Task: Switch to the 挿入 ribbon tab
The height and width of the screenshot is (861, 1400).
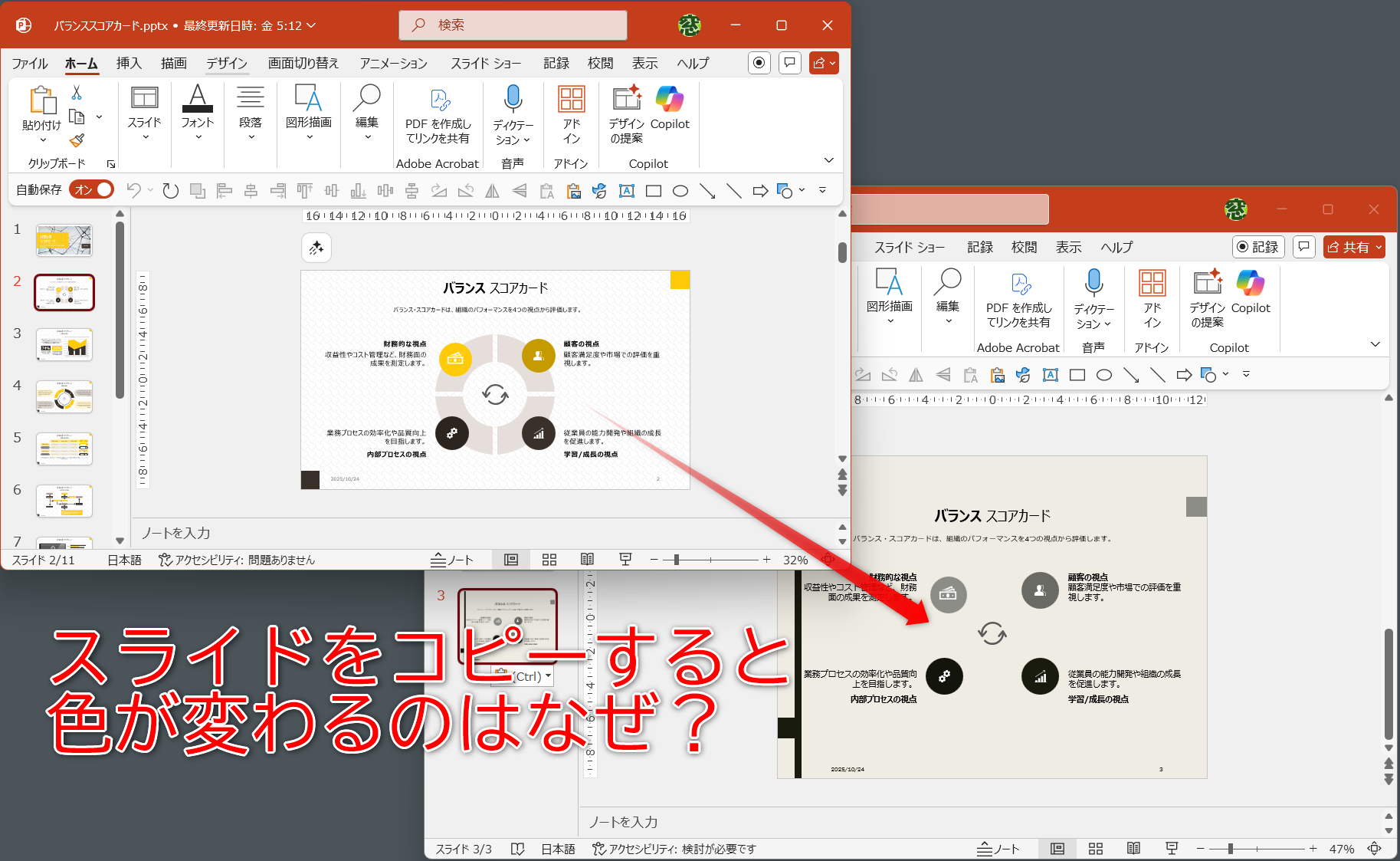Action: tap(129, 63)
